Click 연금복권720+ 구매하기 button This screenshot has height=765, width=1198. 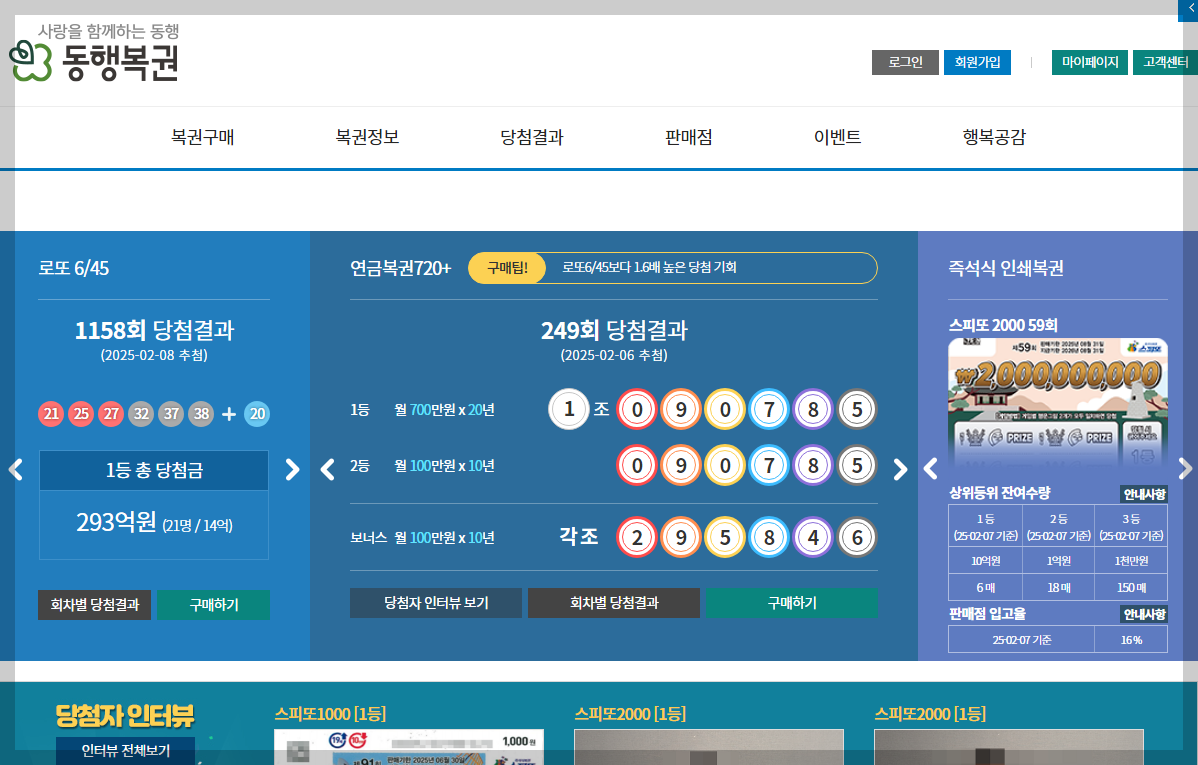tap(792, 603)
